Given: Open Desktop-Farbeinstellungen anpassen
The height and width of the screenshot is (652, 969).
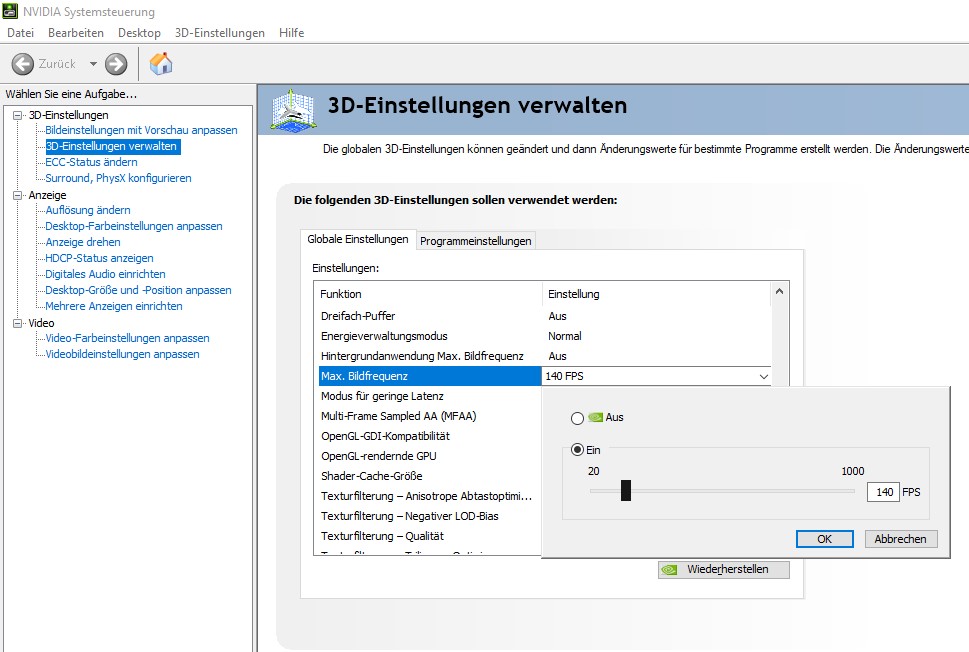Looking at the screenshot, I should pyautogui.click(x=133, y=226).
